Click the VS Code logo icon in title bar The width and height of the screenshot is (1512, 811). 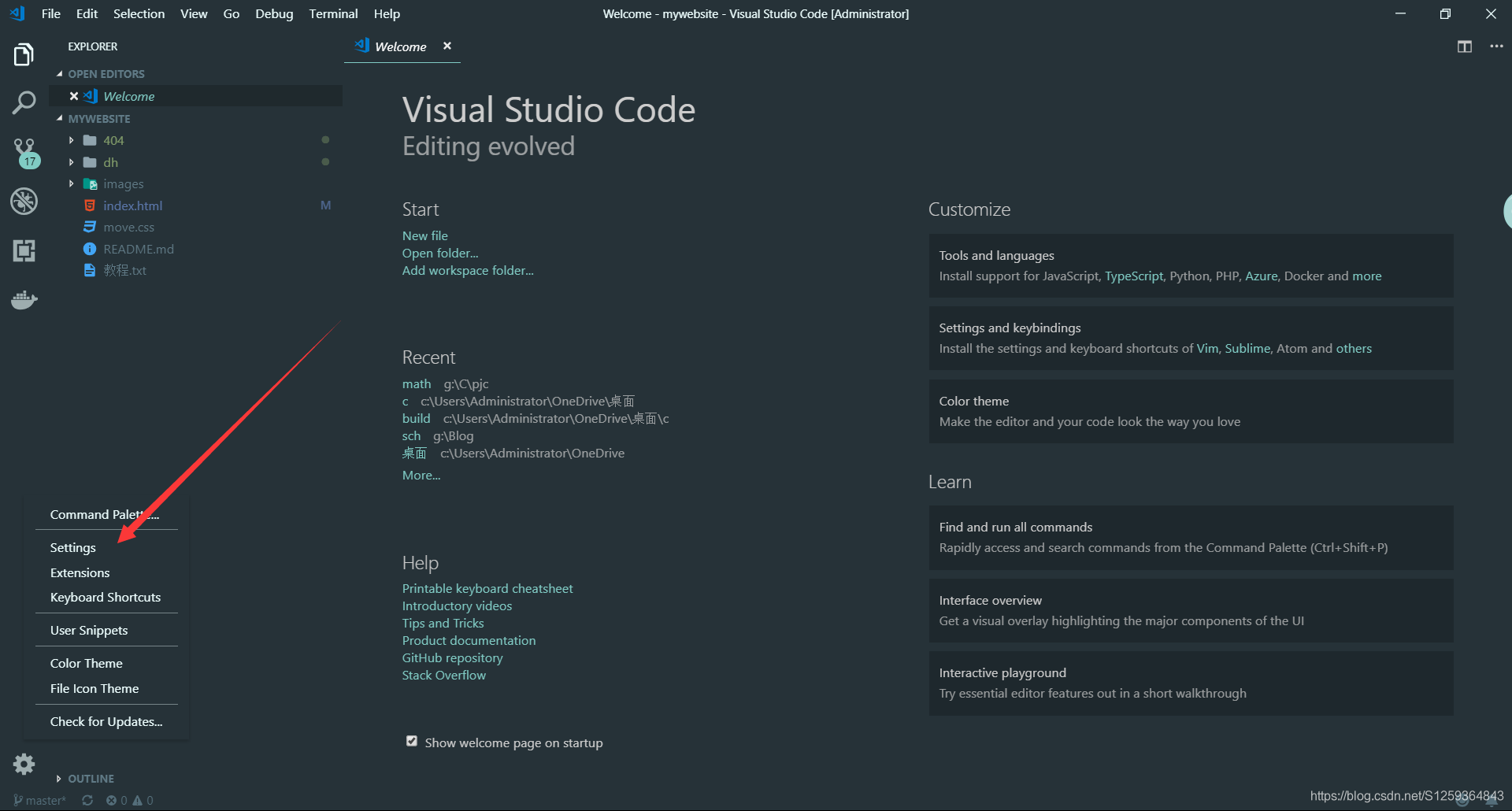pos(17,13)
